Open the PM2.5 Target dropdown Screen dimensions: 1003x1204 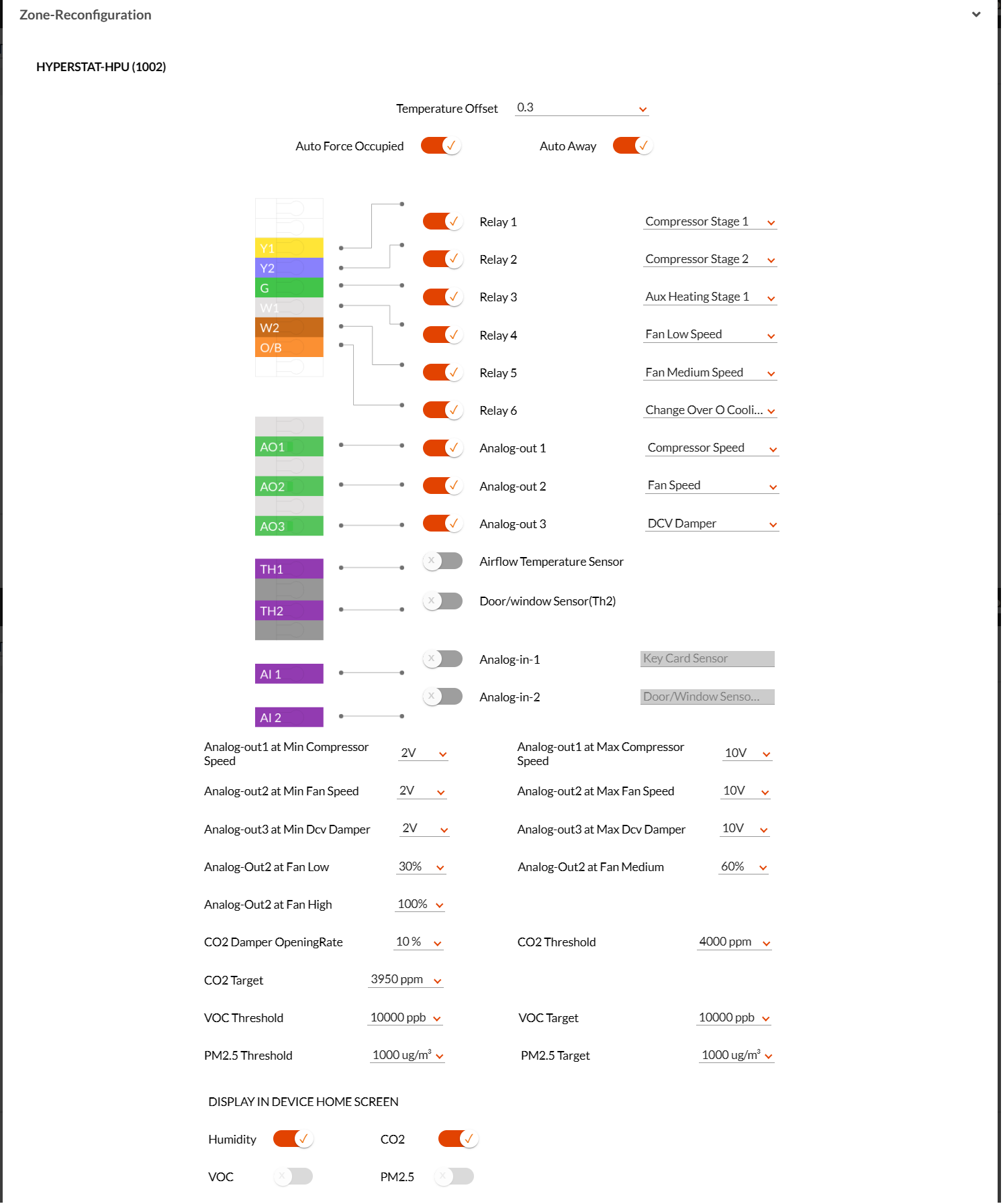pos(737,1056)
